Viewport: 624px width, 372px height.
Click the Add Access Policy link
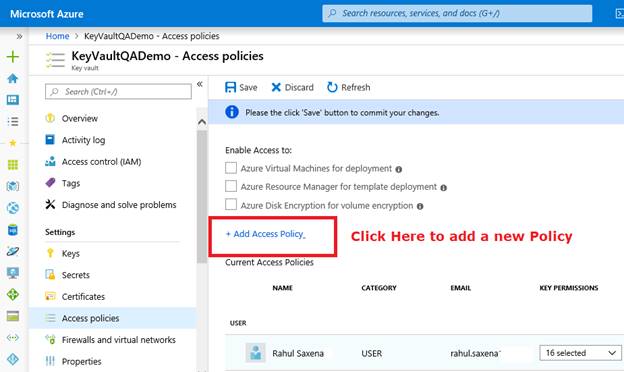(265, 234)
